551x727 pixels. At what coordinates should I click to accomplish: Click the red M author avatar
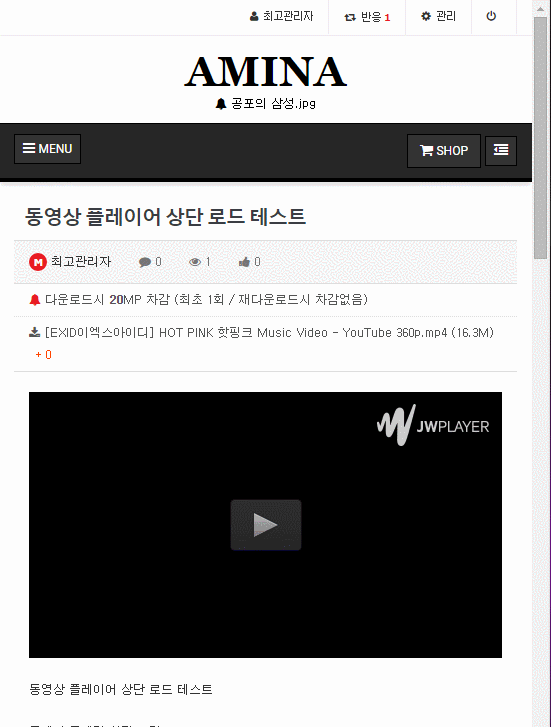tap(38, 262)
